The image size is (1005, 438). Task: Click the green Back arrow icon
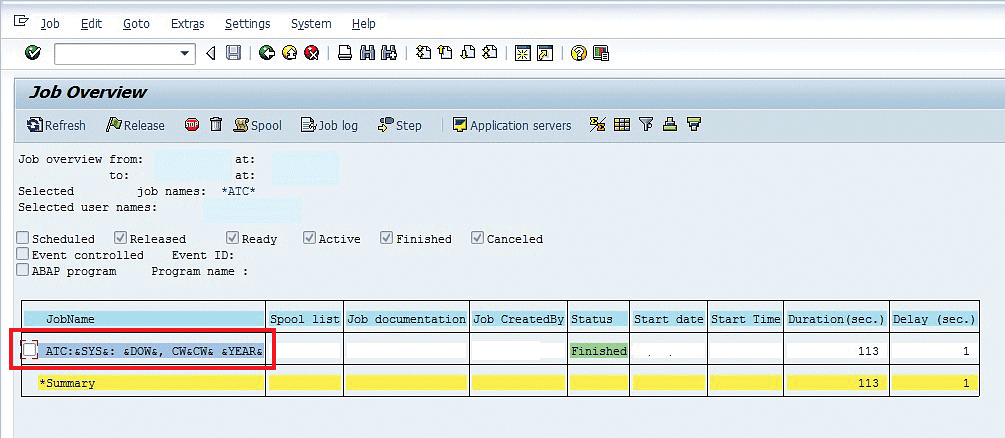coord(266,53)
